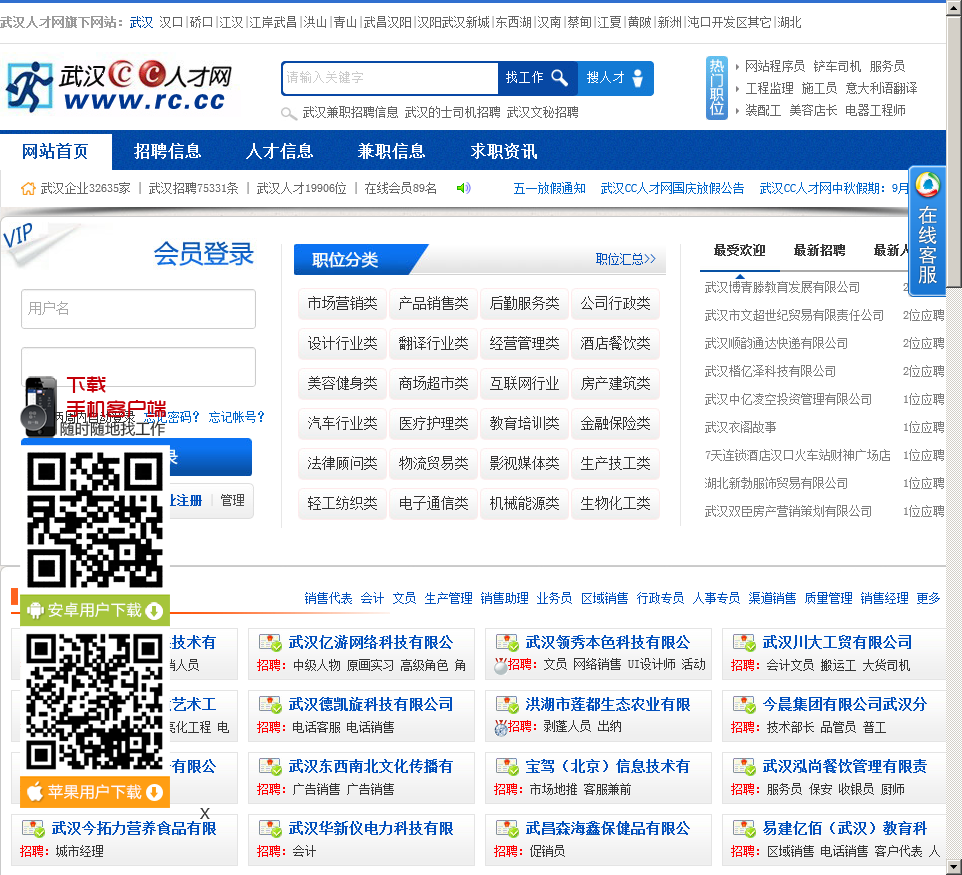
Task: Click the home icon beside 武汉企业
Action: click(x=28, y=189)
